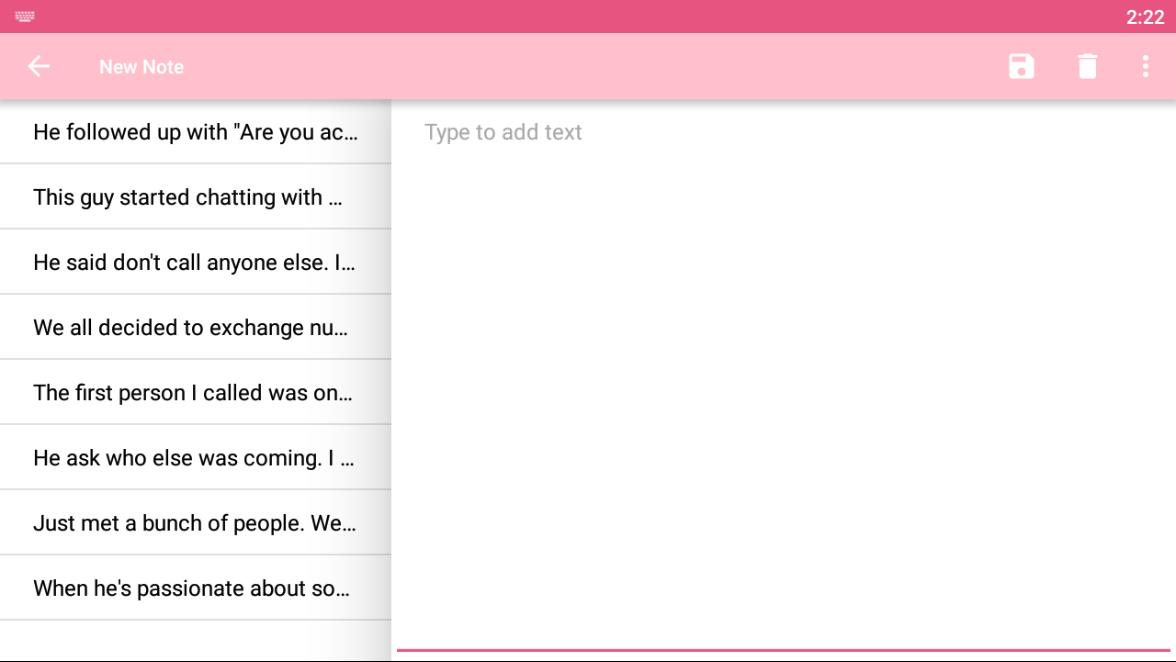Open note 'This guy started chatting with …'
The width and height of the screenshot is (1176, 662).
195,197
